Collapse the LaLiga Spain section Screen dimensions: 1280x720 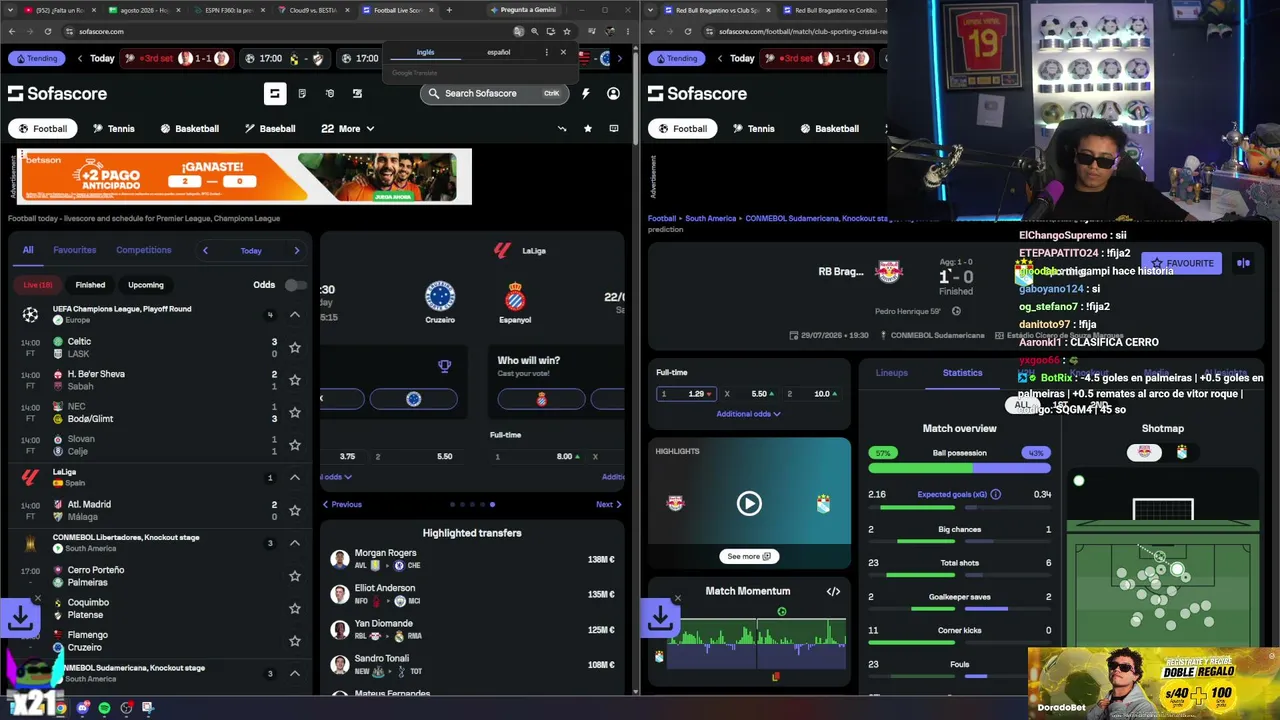pos(295,477)
